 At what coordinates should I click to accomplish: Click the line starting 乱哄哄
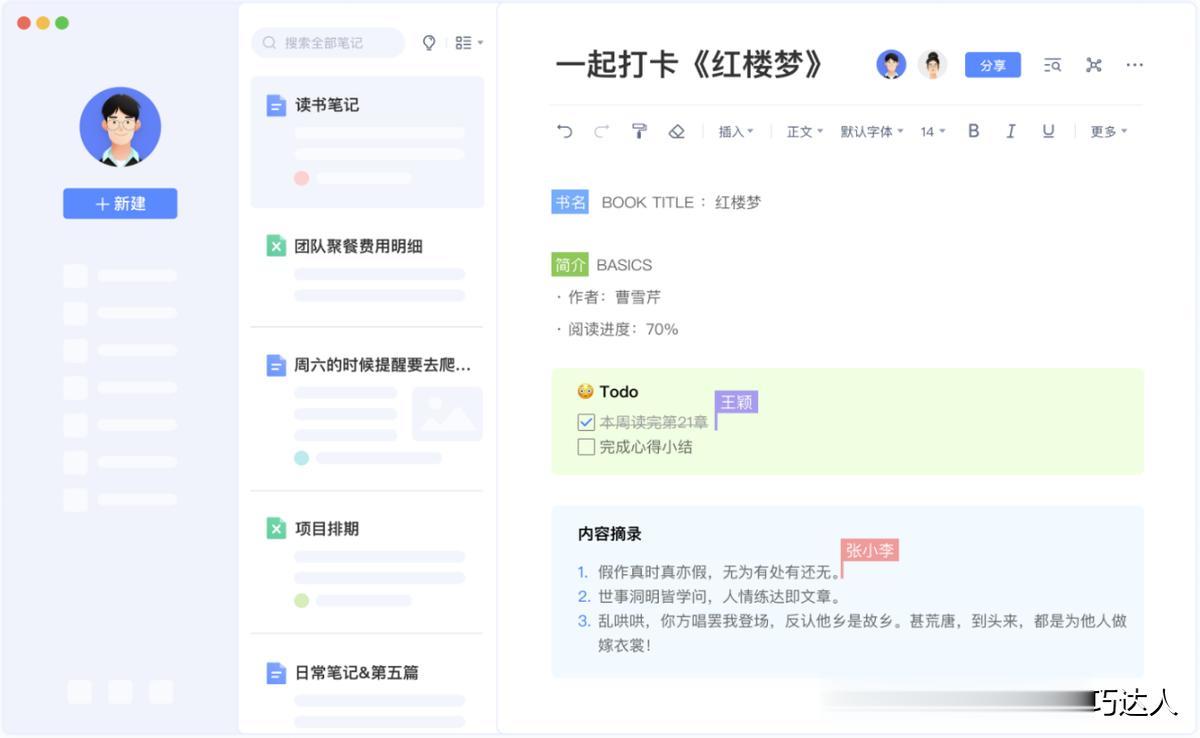tap(862, 633)
